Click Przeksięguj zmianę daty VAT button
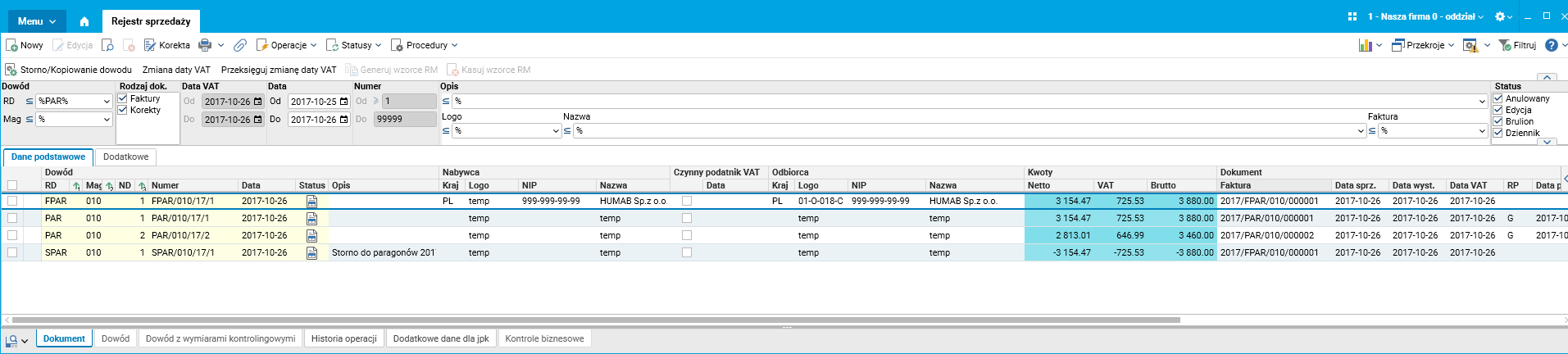Viewport: 1568px width, 354px height. (x=279, y=70)
